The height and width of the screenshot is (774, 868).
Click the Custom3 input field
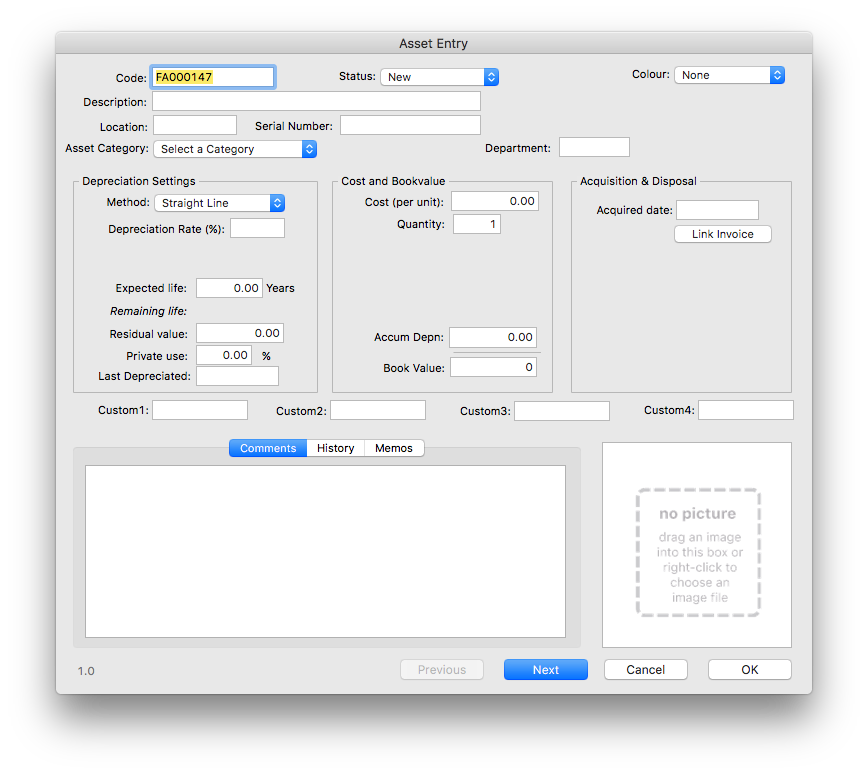point(562,411)
